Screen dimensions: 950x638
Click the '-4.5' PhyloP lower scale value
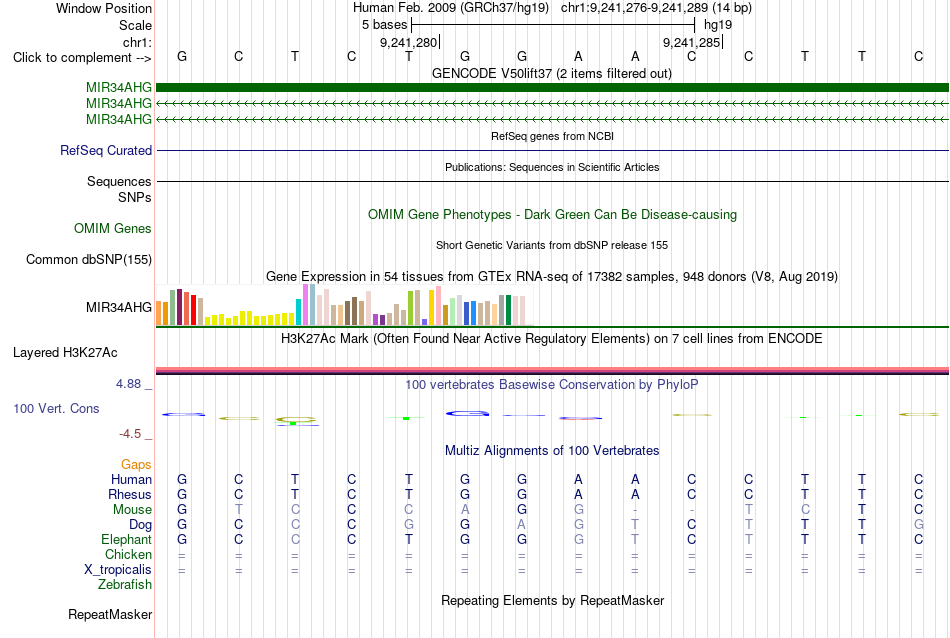pos(130,434)
